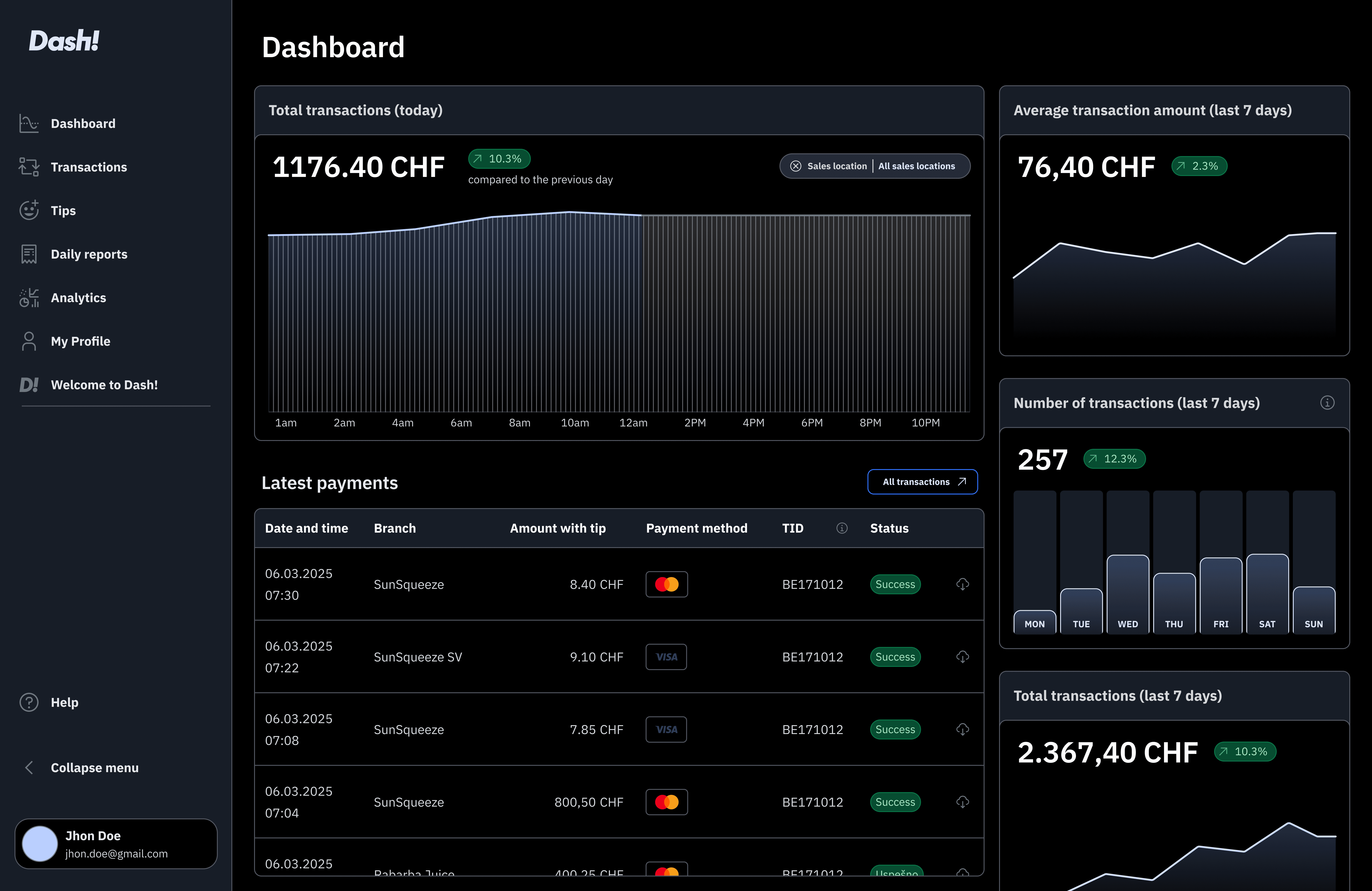
Task: Click the Daily reports receipt icon
Action: 29,254
